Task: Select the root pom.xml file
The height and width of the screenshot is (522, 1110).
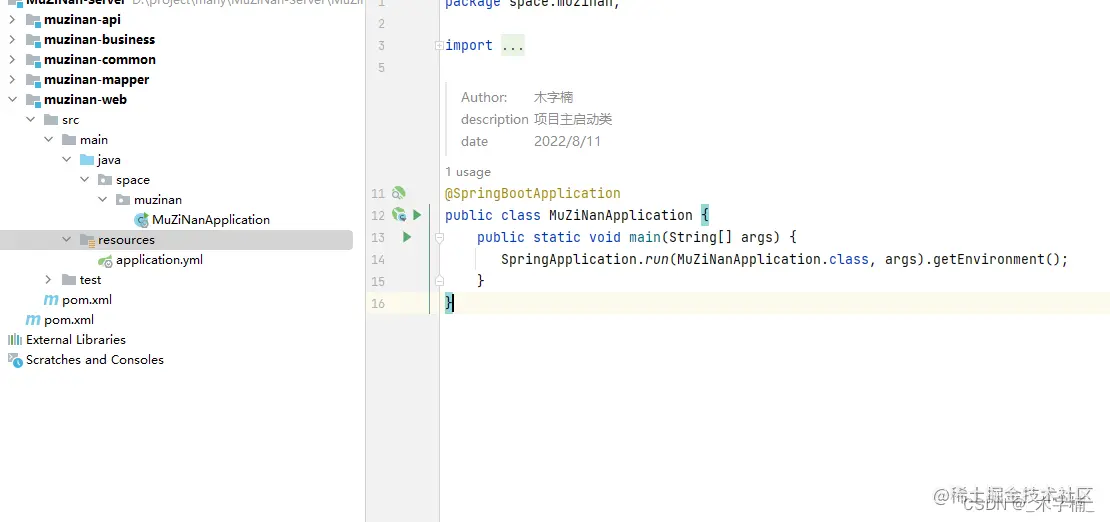Action: tap(69, 319)
